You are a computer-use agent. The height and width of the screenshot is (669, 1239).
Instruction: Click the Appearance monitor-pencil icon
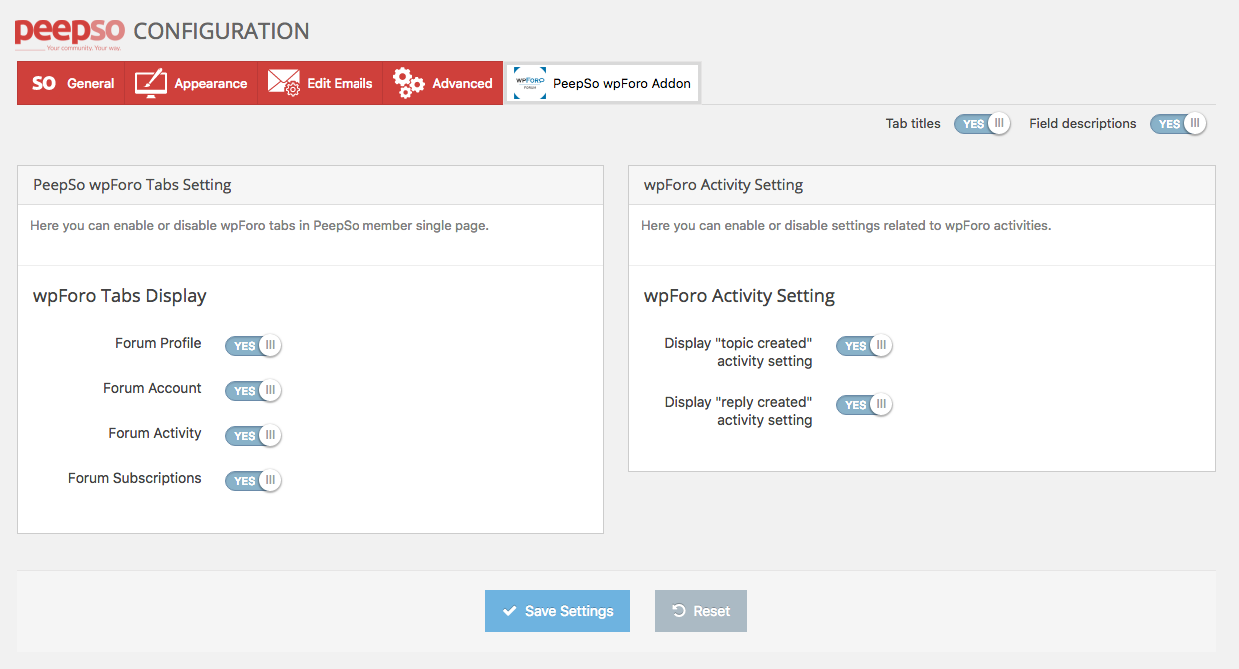tap(150, 83)
